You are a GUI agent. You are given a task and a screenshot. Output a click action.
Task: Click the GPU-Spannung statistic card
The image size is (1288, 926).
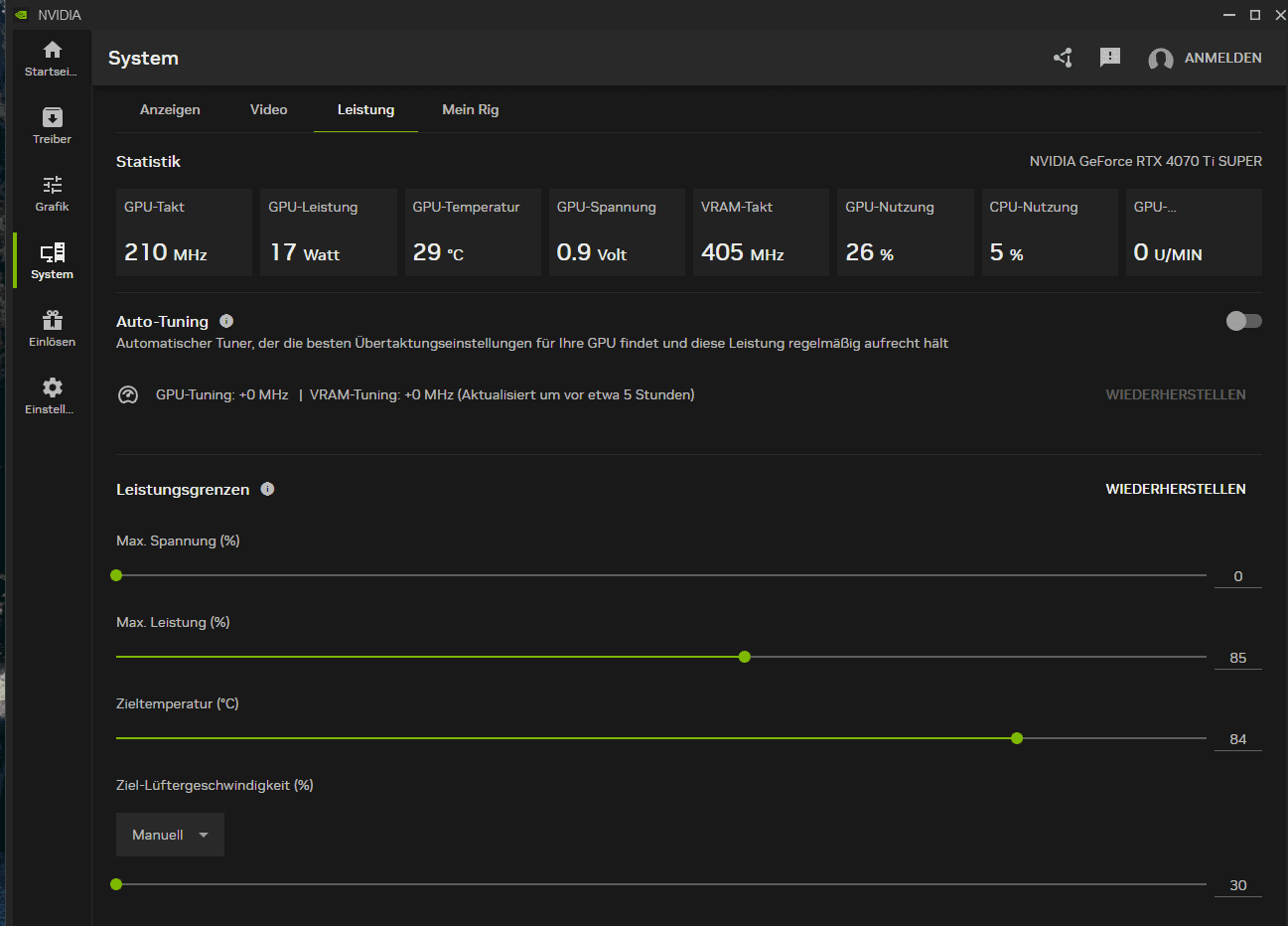(x=617, y=232)
